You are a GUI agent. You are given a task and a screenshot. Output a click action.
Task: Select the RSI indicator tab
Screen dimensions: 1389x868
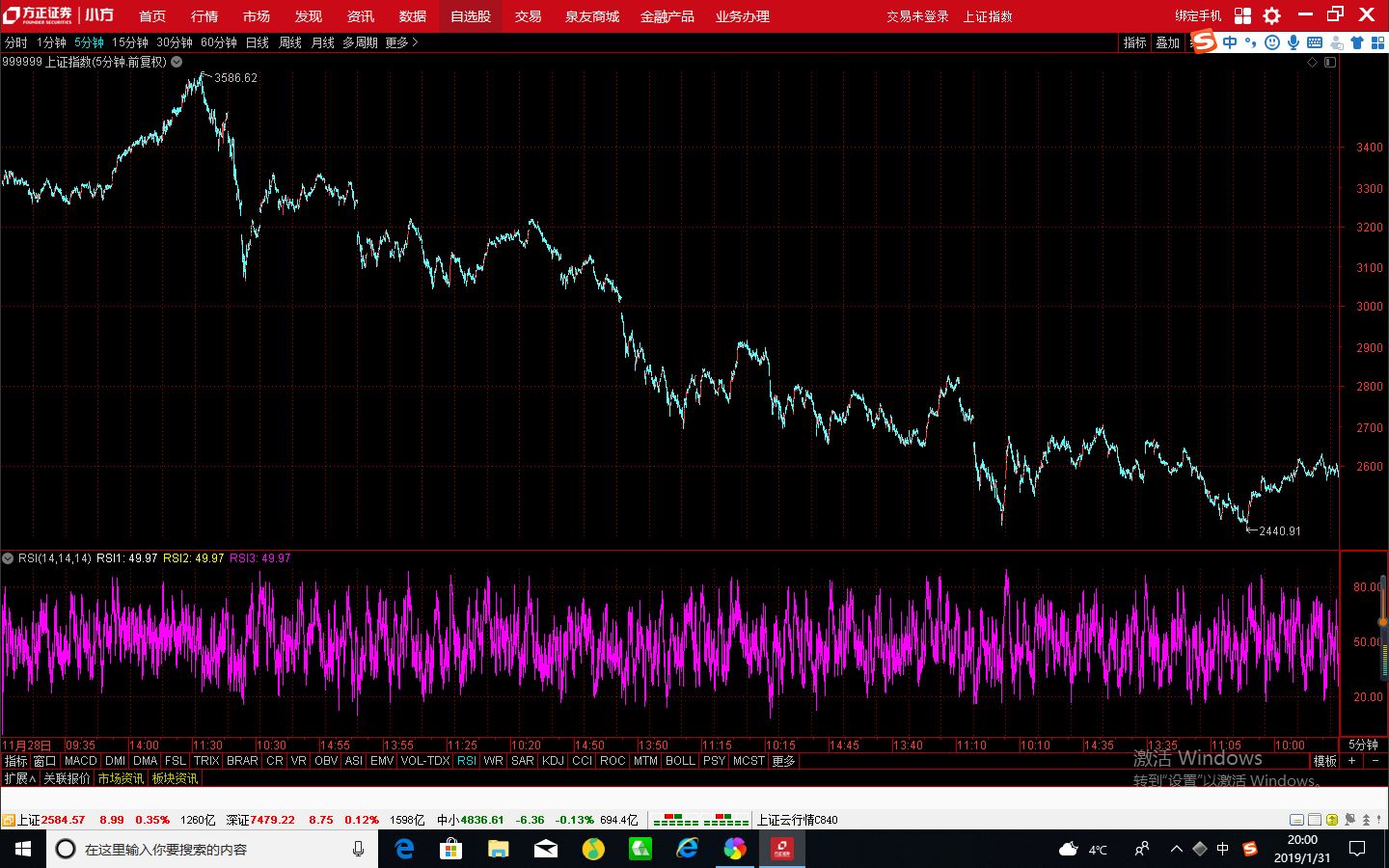[467, 761]
